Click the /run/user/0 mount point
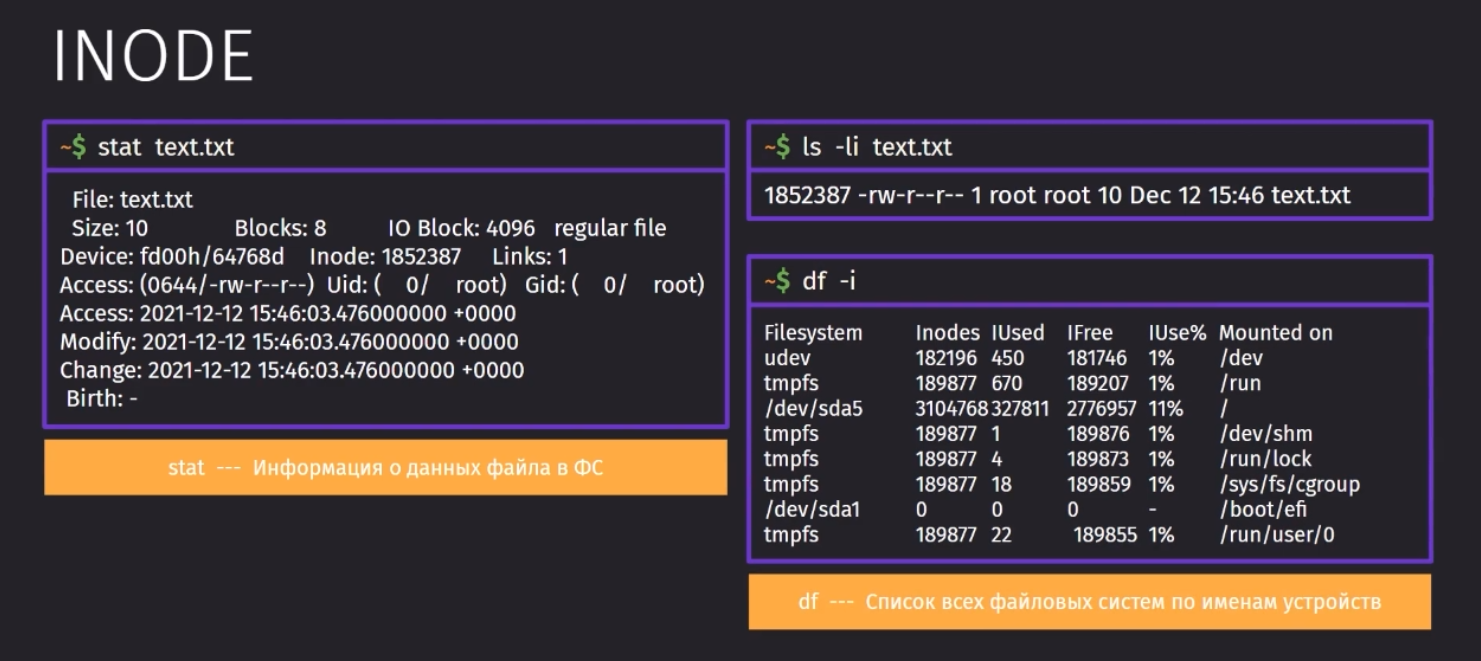This screenshot has height=661, width=1481. (x=1276, y=535)
